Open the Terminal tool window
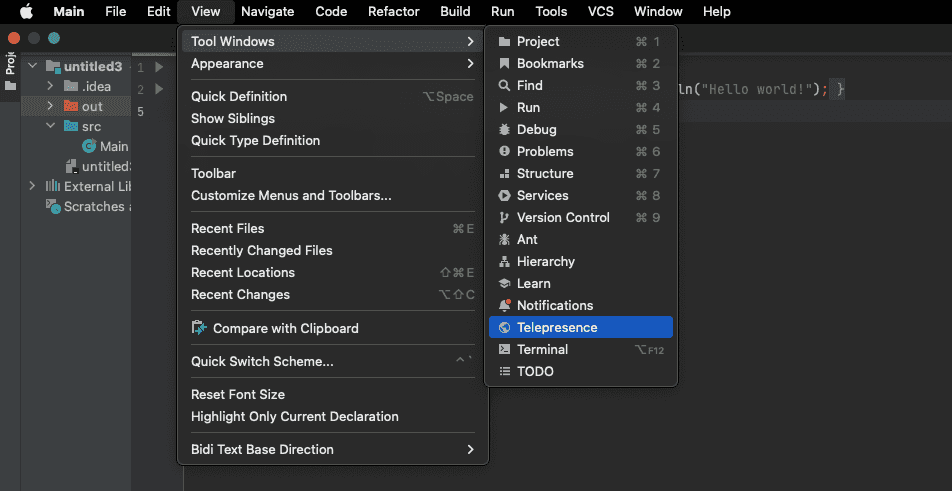The height and width of the screenshot is (491, 952). [x=581, y=350]
